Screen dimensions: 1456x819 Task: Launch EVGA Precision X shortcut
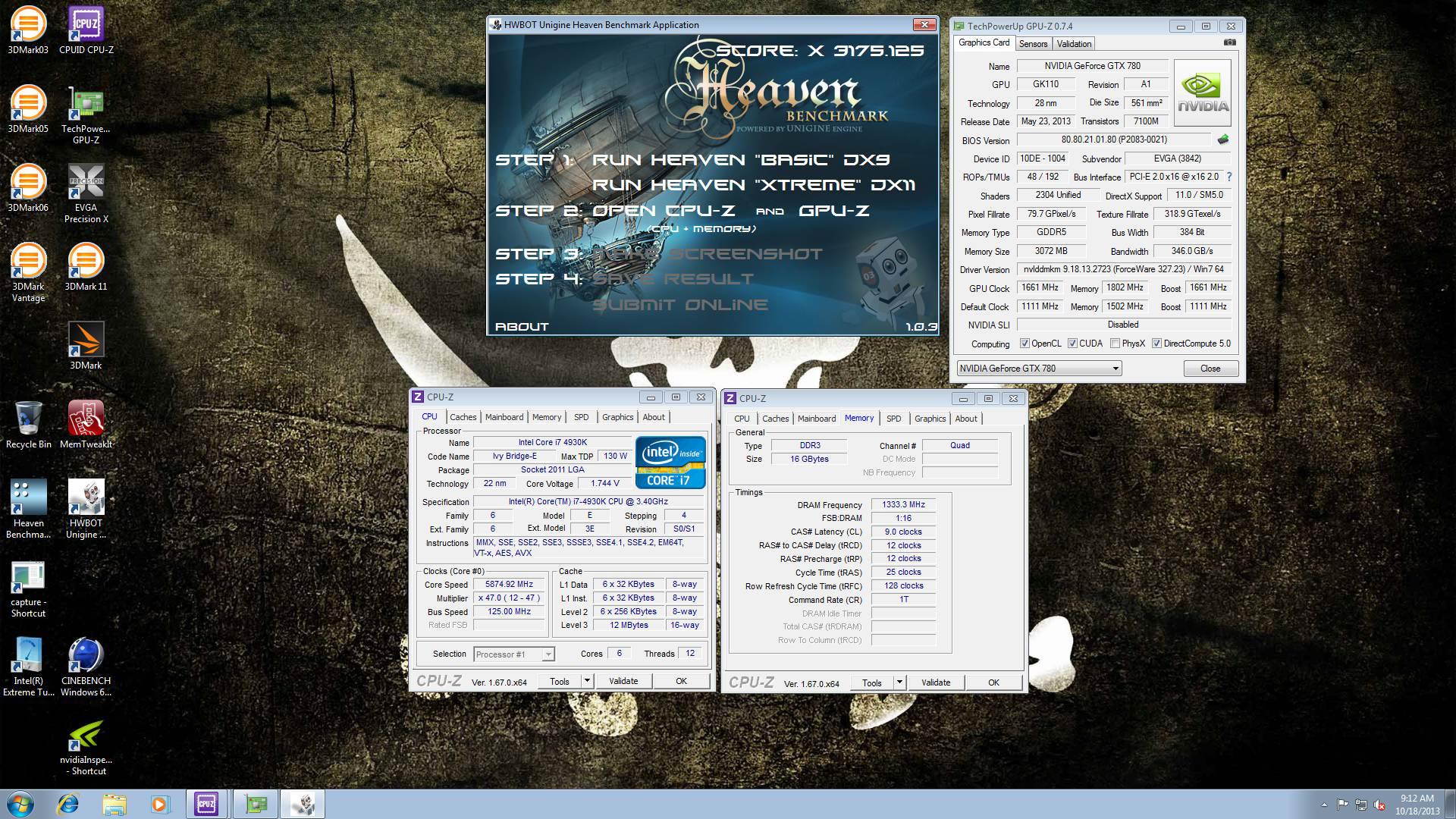click(x=86, y=193)
